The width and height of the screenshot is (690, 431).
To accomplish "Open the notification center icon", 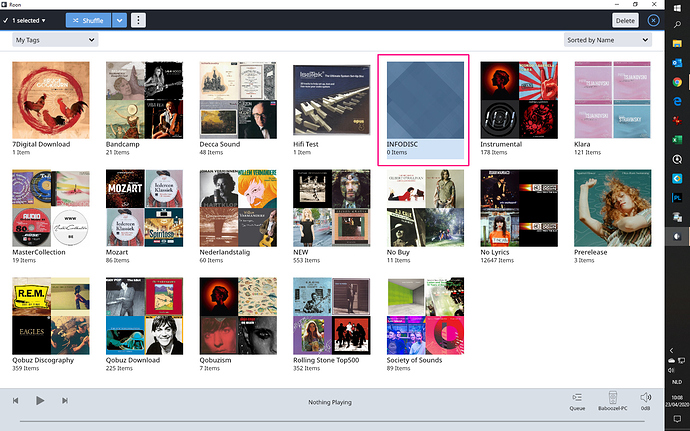I will pos(677,418).
